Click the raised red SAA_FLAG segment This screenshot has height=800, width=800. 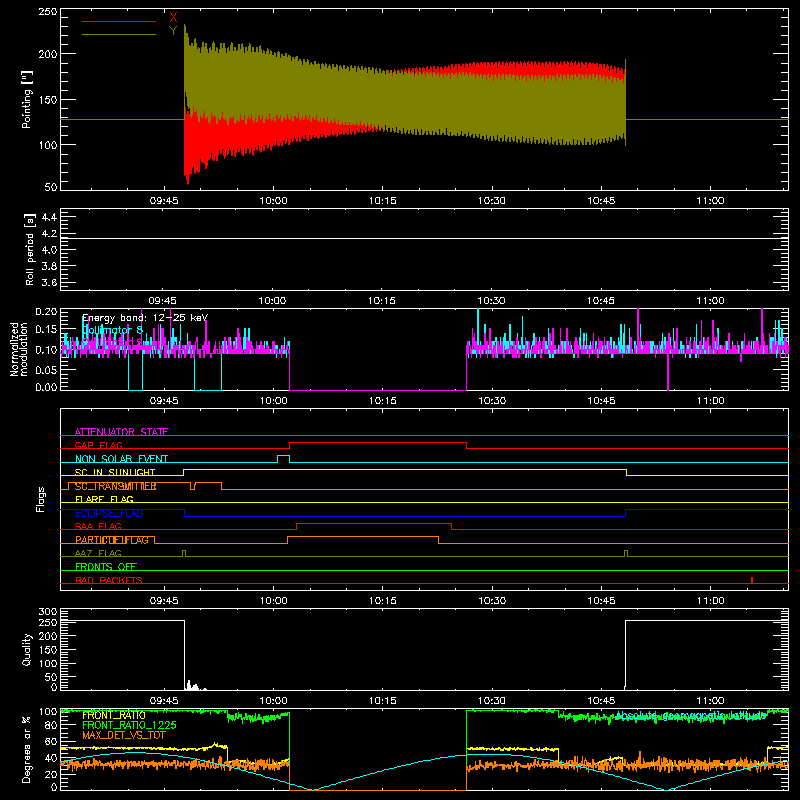click(x=374, y=524)
